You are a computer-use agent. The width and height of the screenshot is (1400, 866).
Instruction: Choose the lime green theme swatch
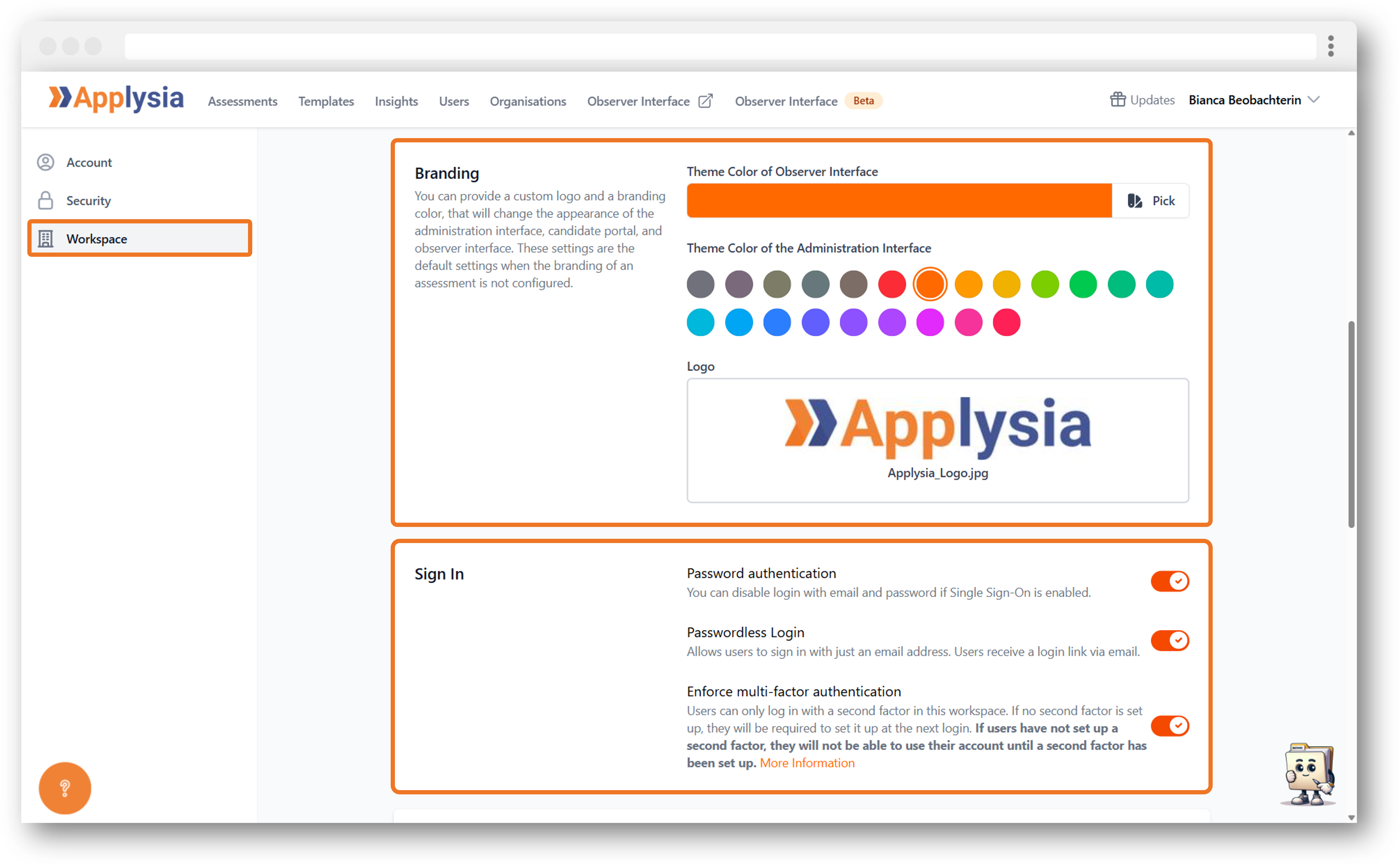(x=1045, y=285)
